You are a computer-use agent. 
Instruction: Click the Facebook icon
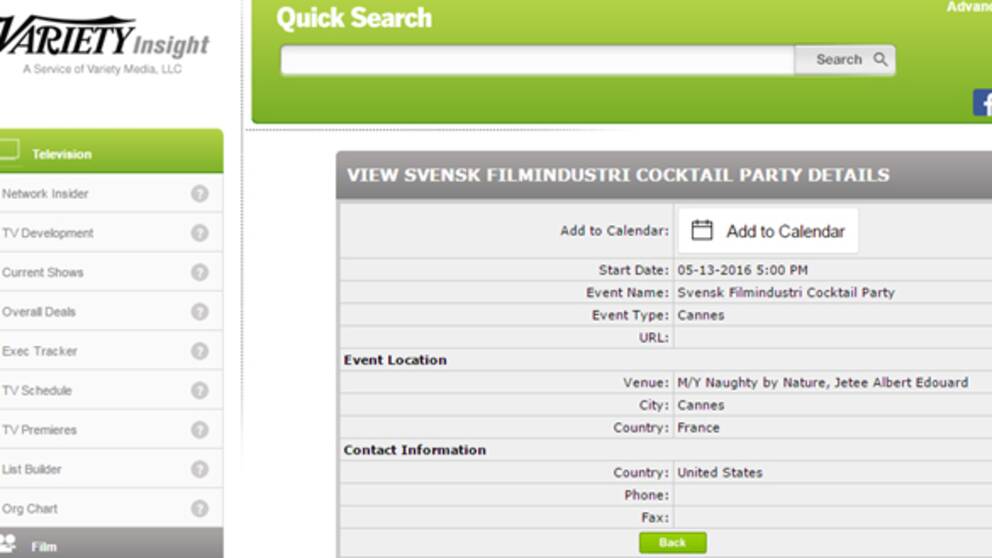tap(983, 102)
